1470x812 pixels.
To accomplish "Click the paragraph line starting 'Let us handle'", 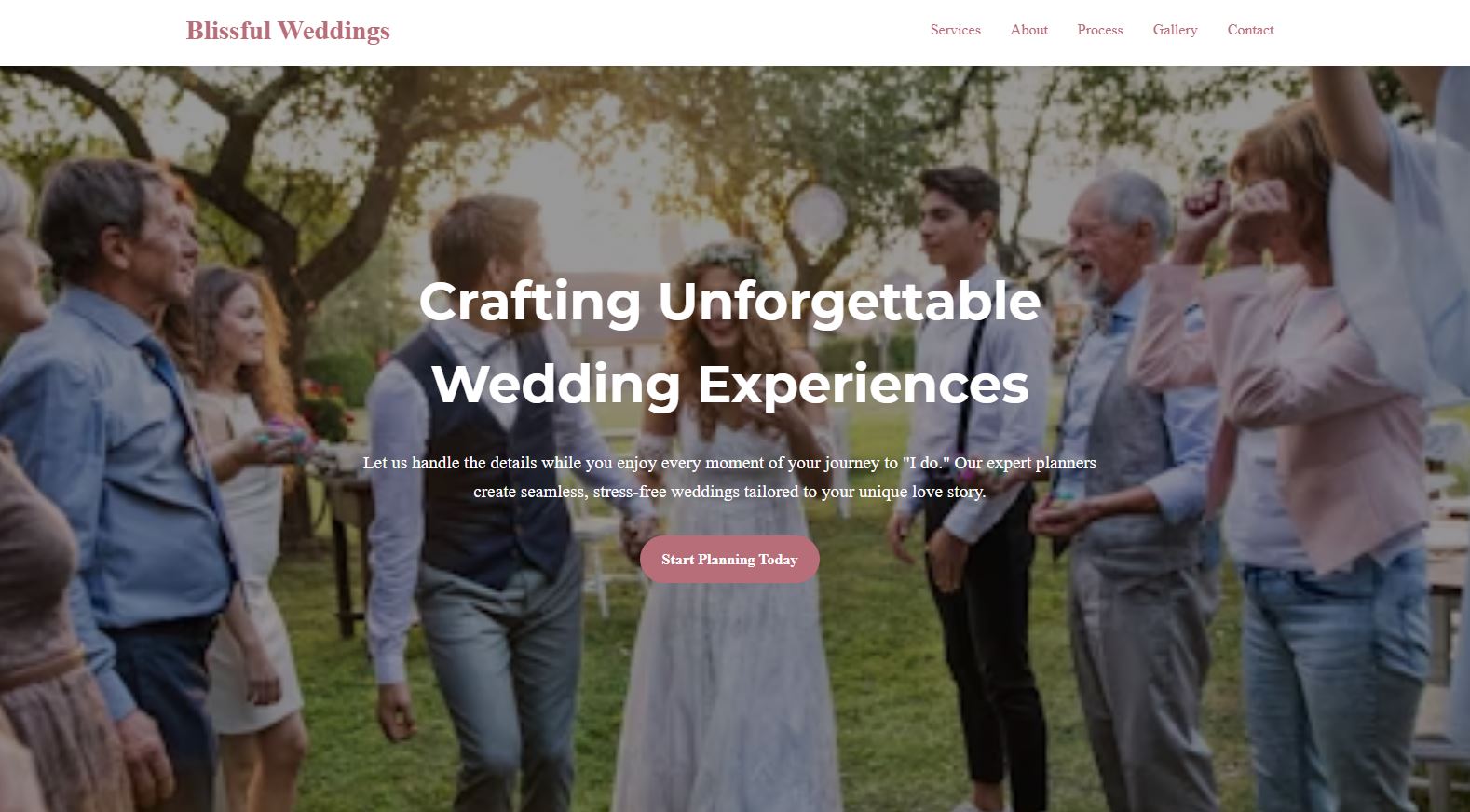I will (729, 463).
